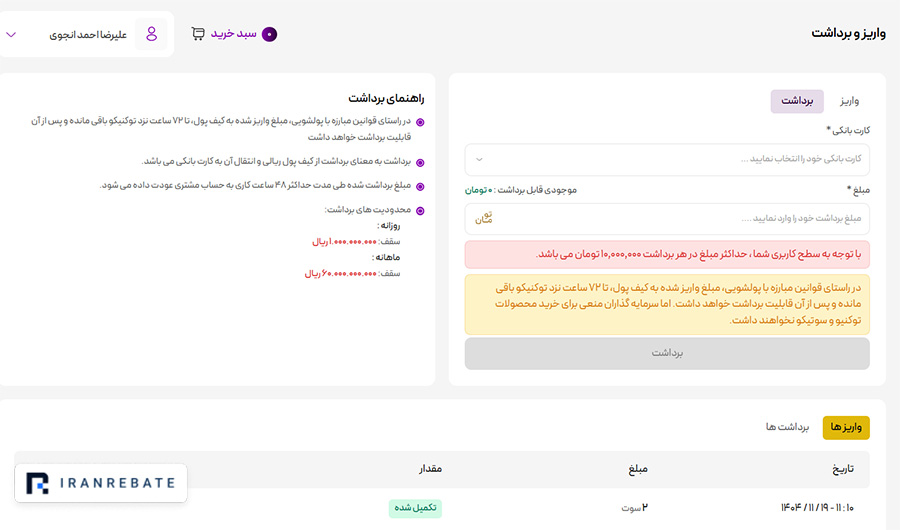Focus the withdrawal amount input field
The height and width of the screenshot is (530, 900).
pyautogui.click(x=667, y=219)
